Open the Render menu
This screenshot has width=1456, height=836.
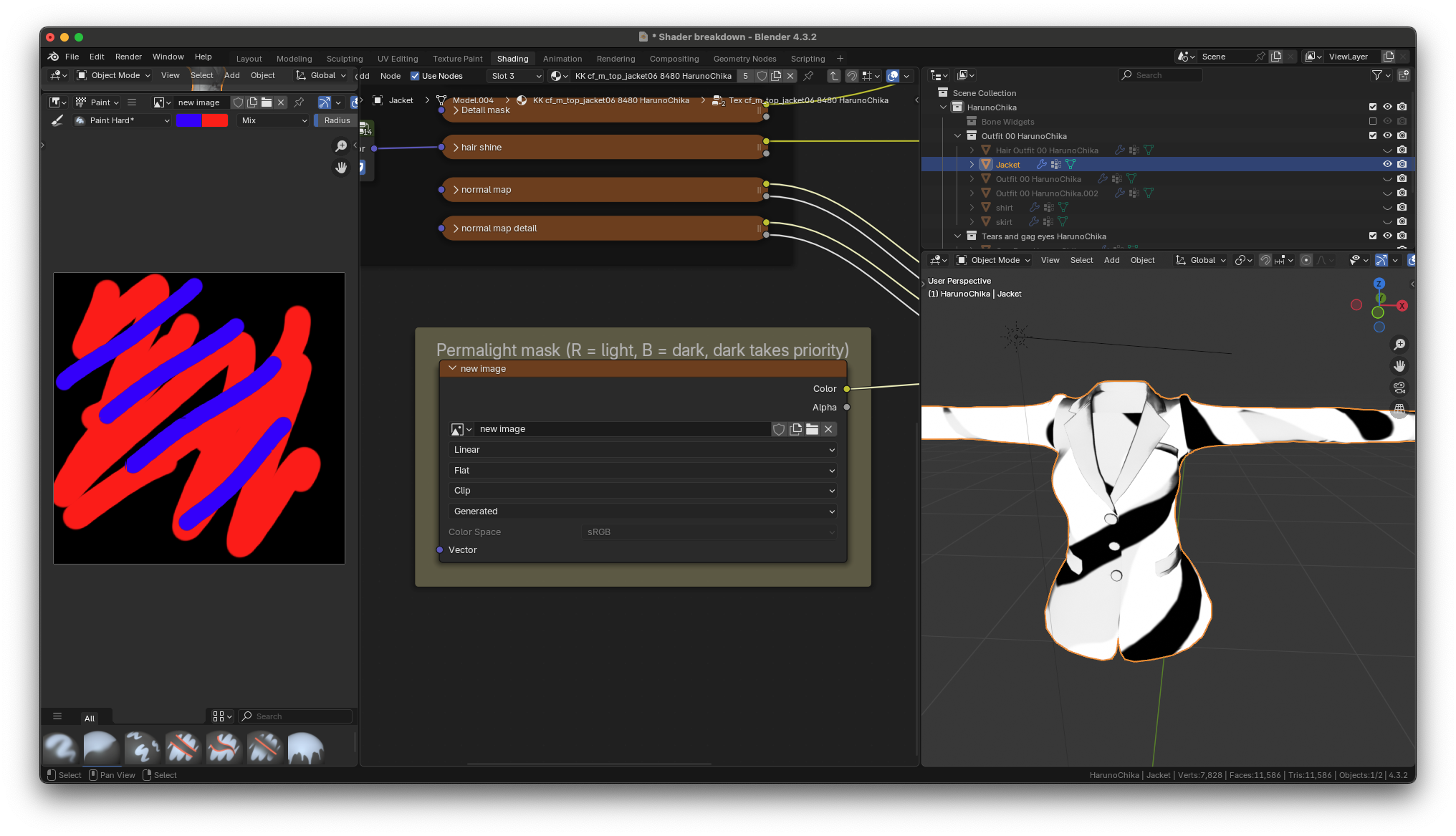point(128,57)
